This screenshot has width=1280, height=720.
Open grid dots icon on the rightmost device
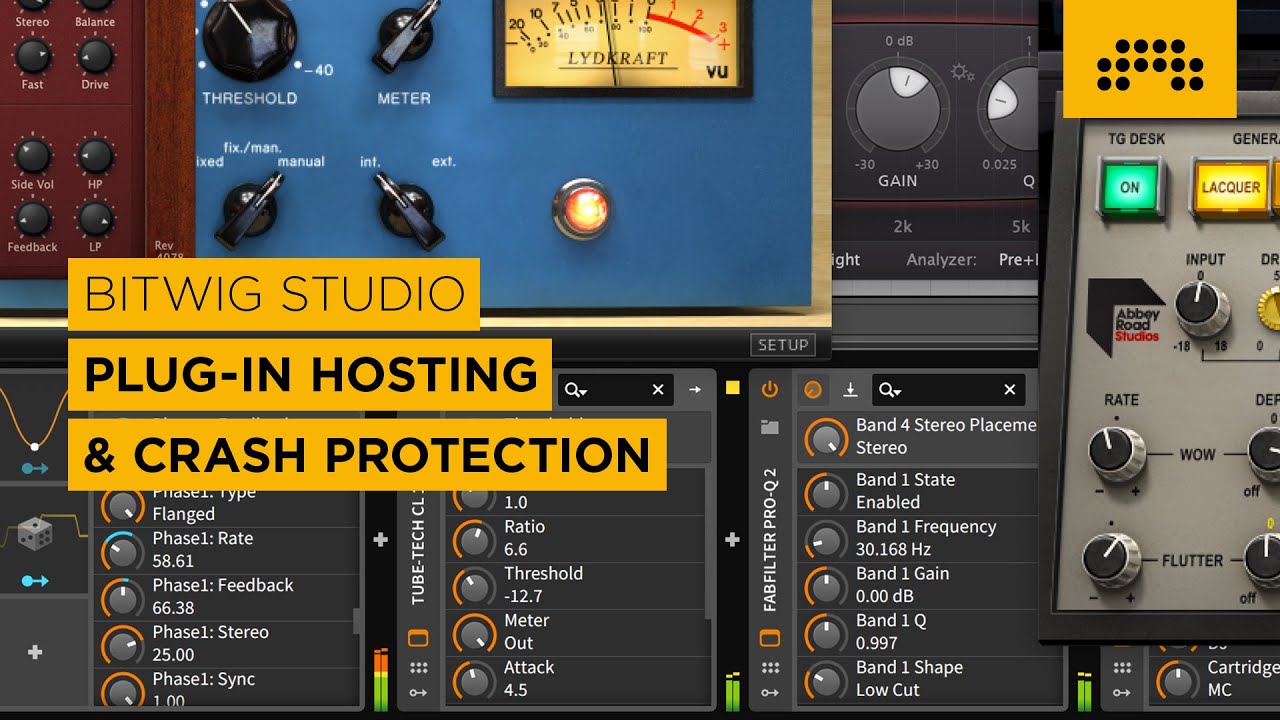click(x=1122, y=667)
